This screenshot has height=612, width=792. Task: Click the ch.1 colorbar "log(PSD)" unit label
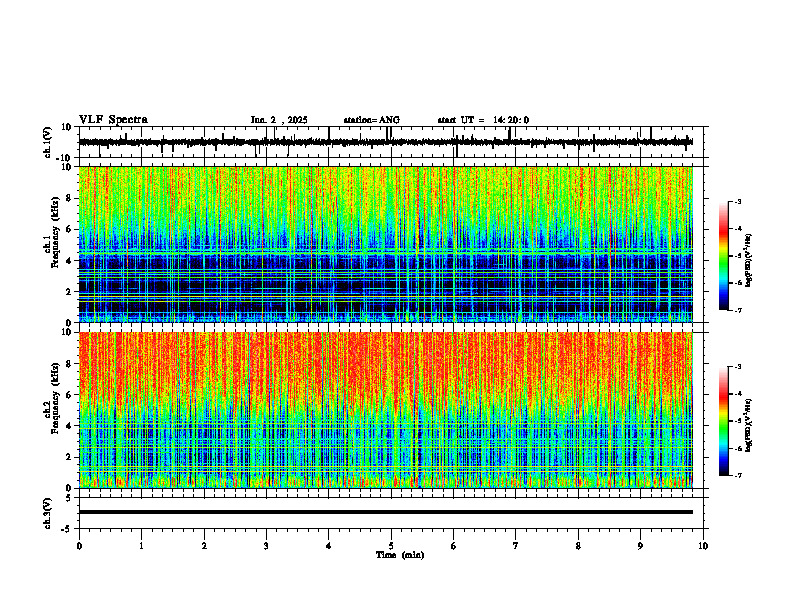tap(749, 261)
